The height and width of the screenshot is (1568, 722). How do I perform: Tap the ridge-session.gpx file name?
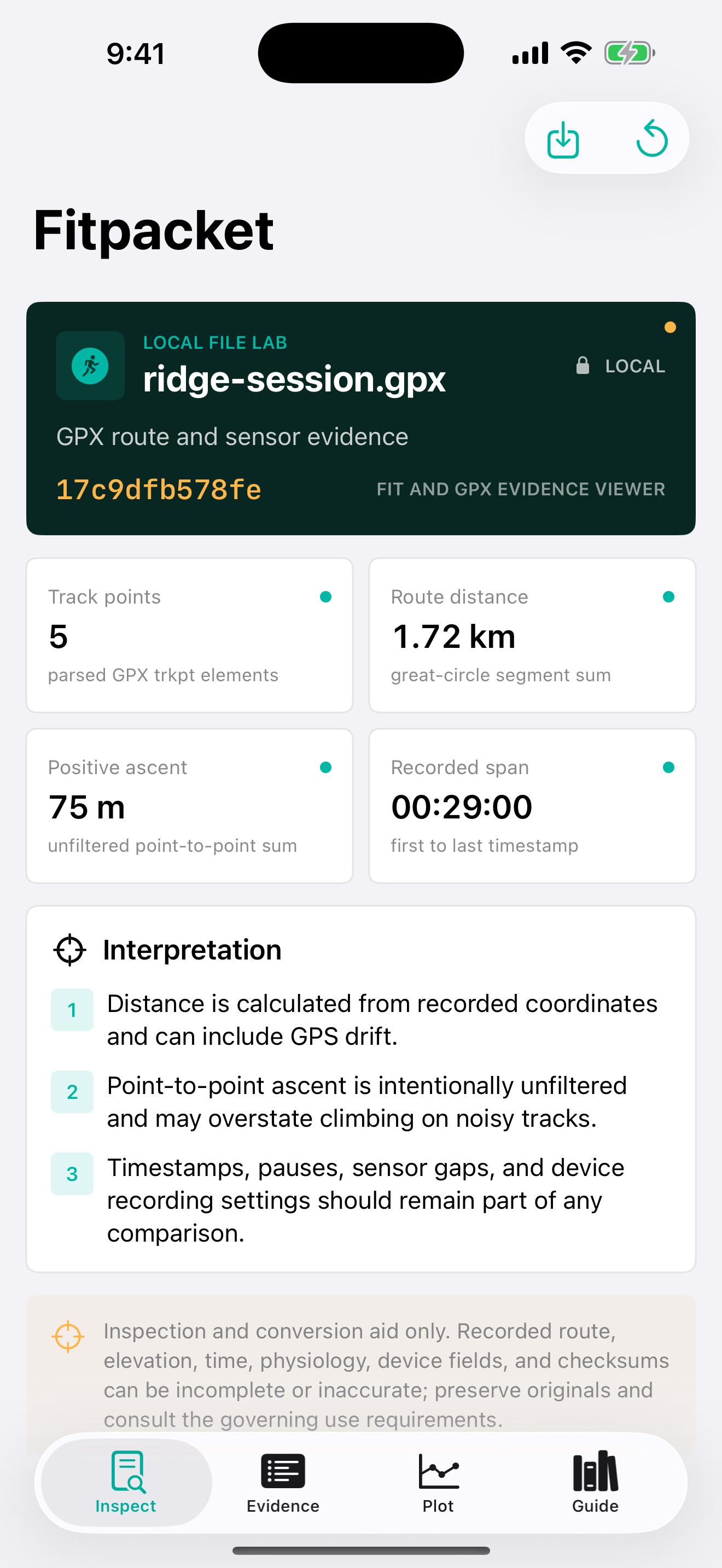294,379
